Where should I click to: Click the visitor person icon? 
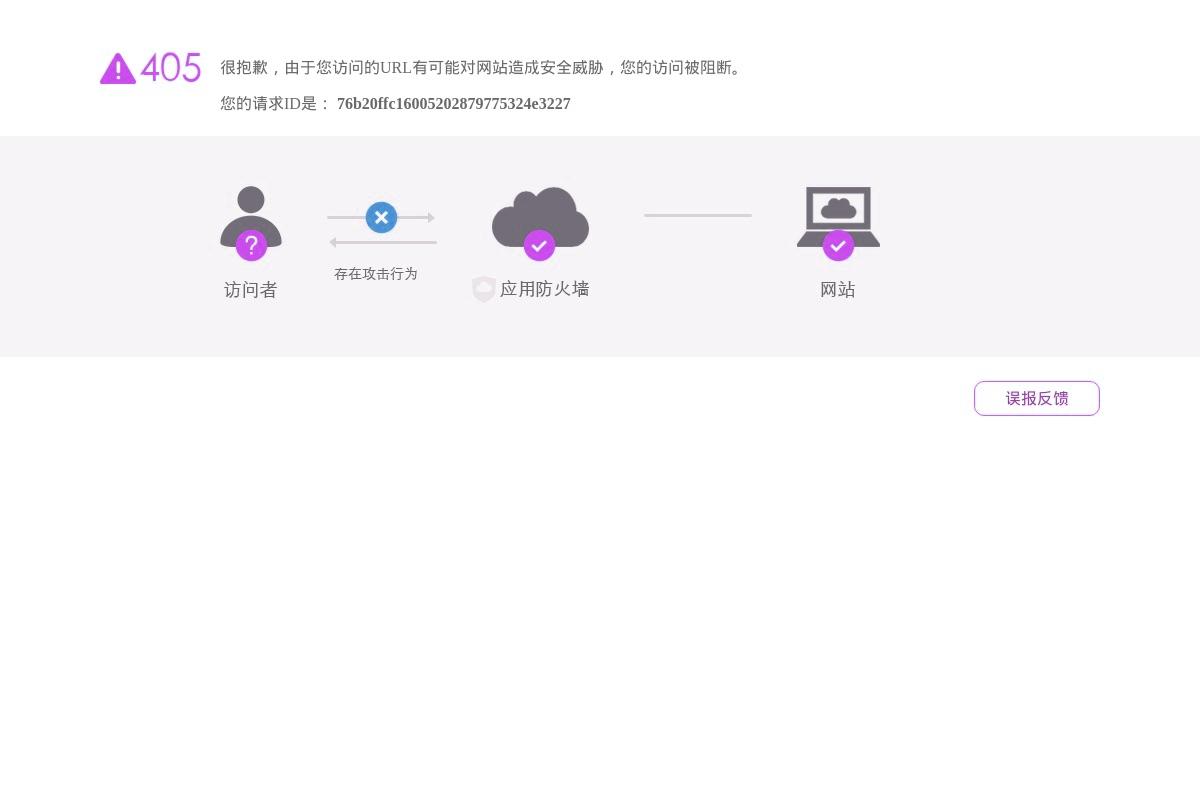tap(251, 216)
